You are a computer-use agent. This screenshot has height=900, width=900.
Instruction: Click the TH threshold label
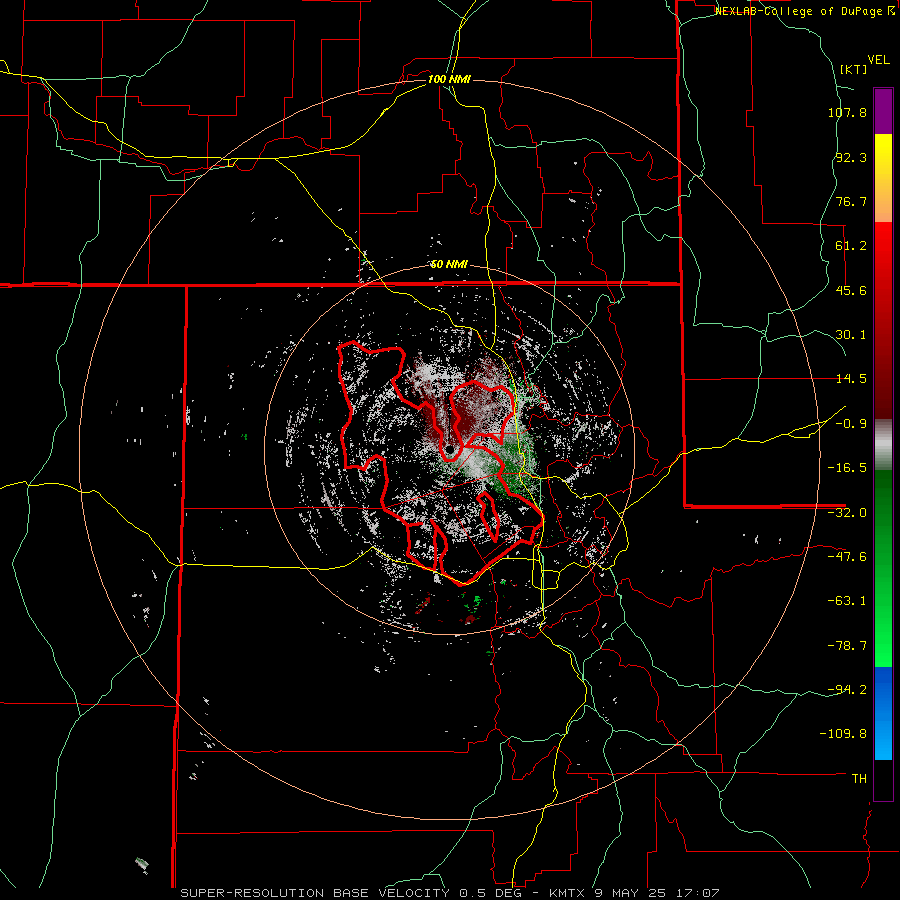click(859, 779)
